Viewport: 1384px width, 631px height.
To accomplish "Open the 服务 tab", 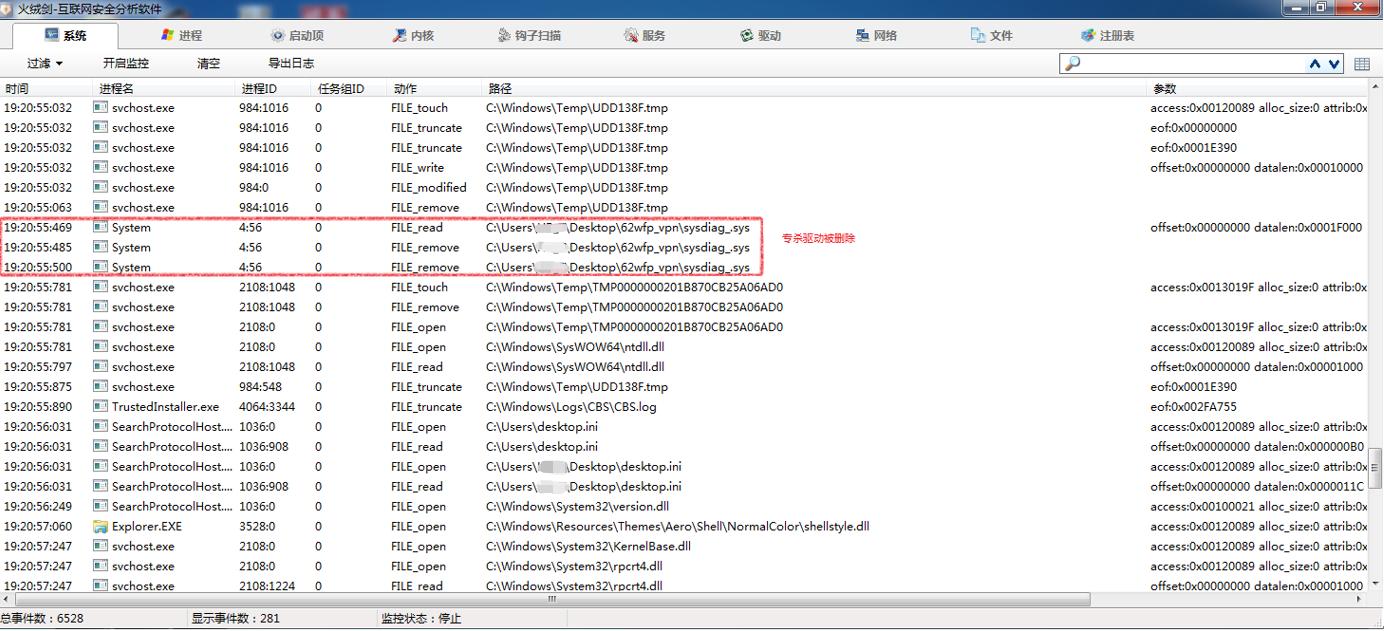I will pos(644,35).
